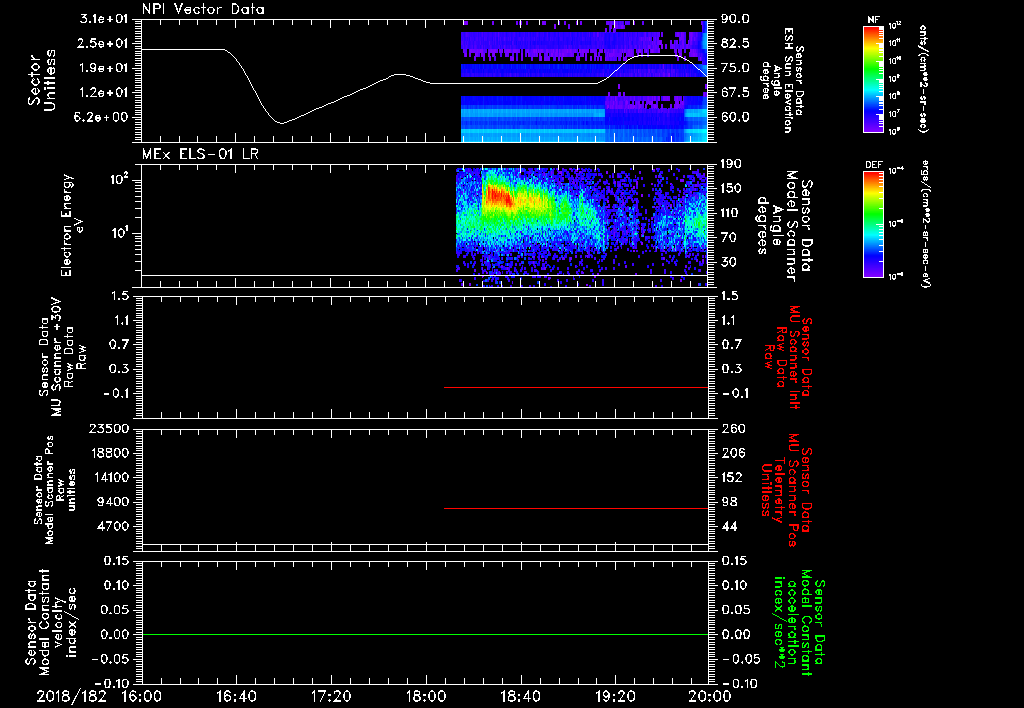The height and width of the screenshot is (708, 1024).
Task: Click the "16:00" time tick label
Action: pos(142,696)
